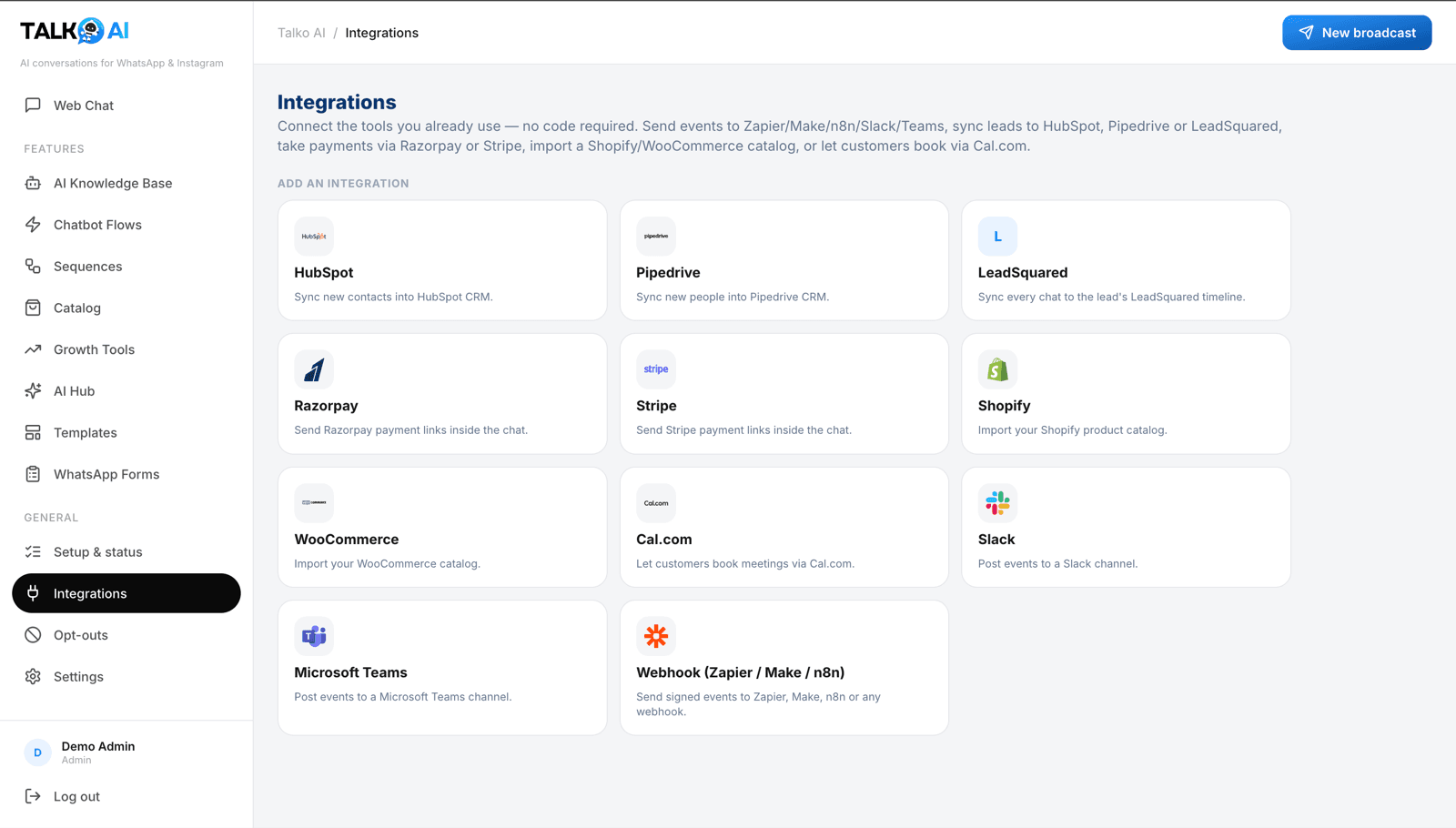Open the Sequences section
This screenshot has width=1456, height=828.
(x=126, y=267)
